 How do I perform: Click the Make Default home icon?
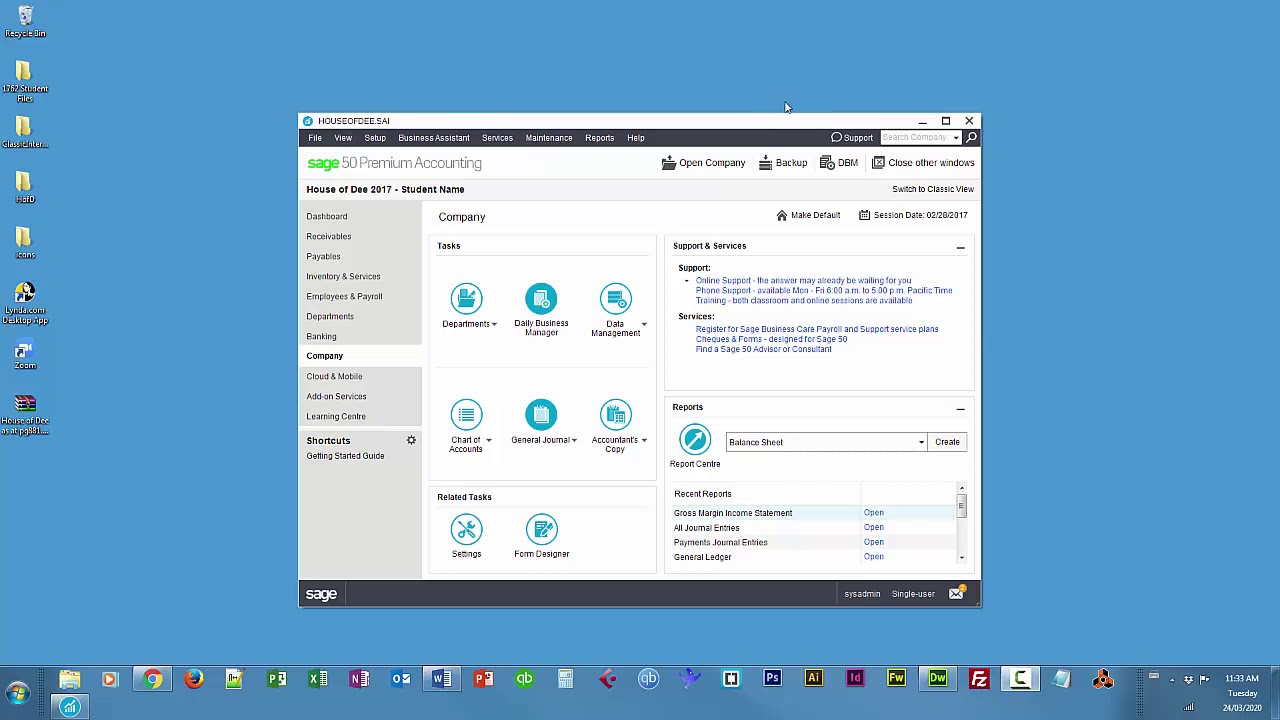pos(782,215)
